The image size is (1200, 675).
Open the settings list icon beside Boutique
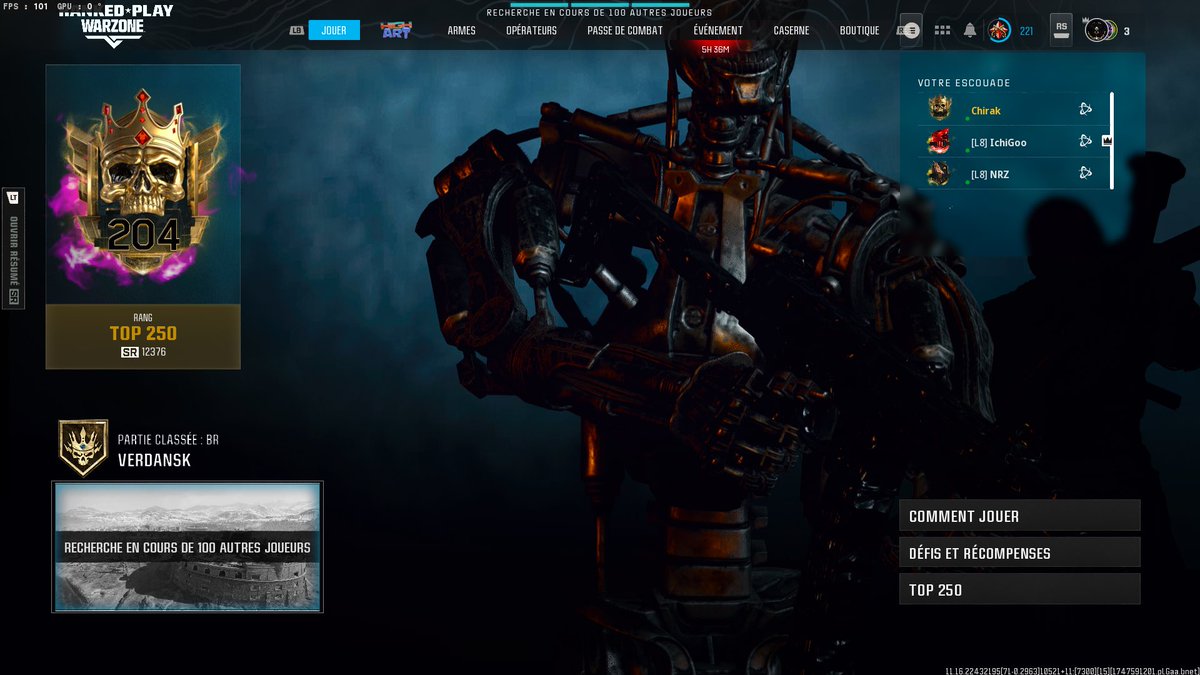pos(911,30)
